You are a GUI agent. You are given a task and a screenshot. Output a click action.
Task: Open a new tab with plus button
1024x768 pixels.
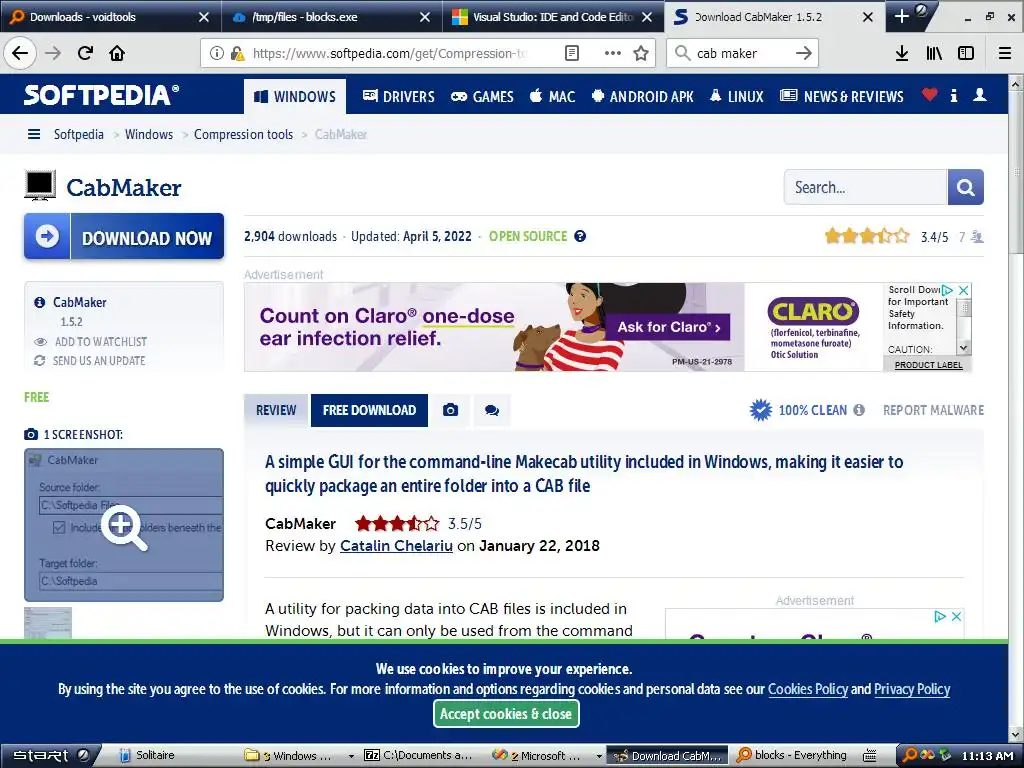(902, 16)
